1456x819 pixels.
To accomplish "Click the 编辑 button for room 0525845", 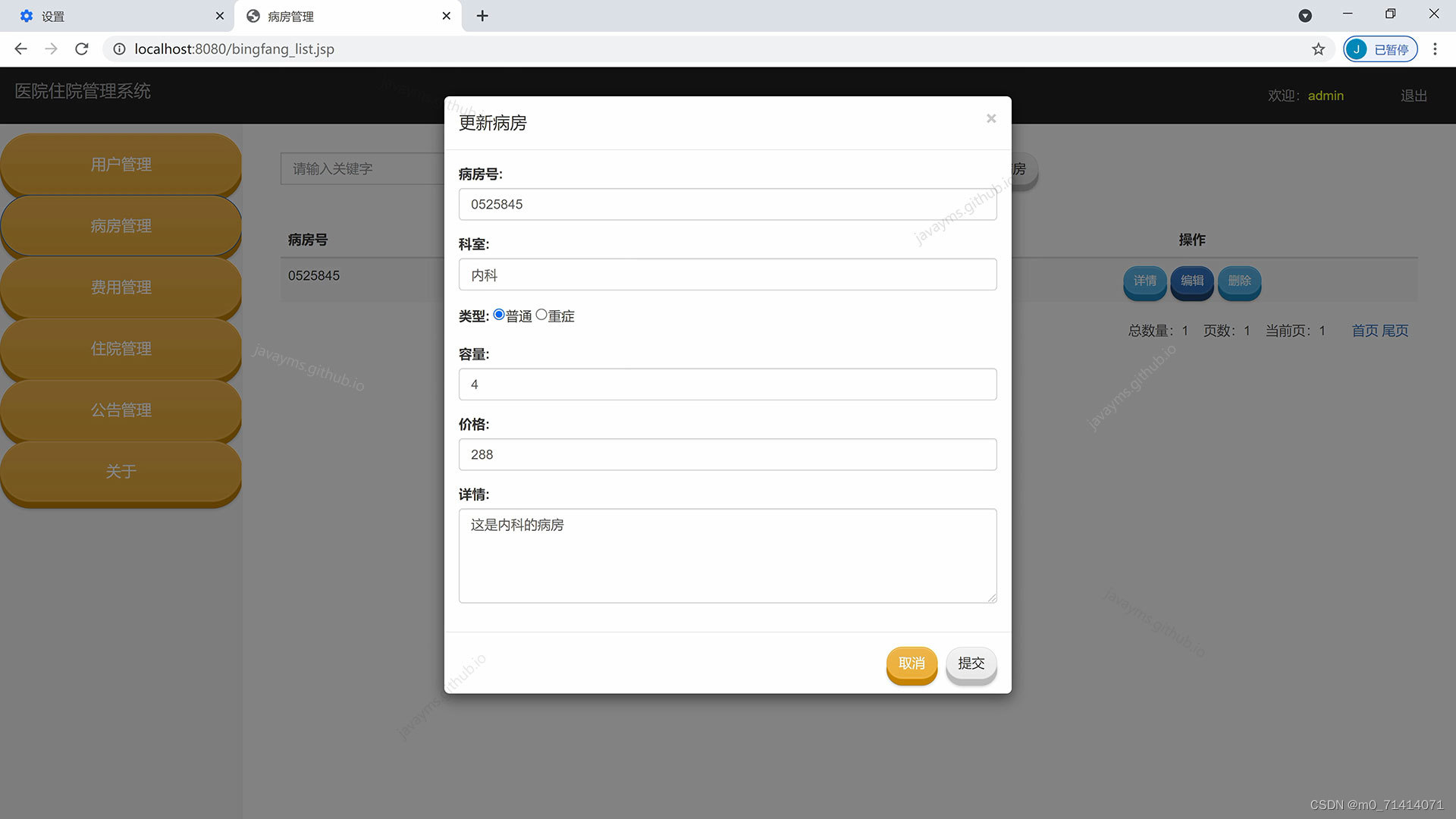I will [1192, 281].
